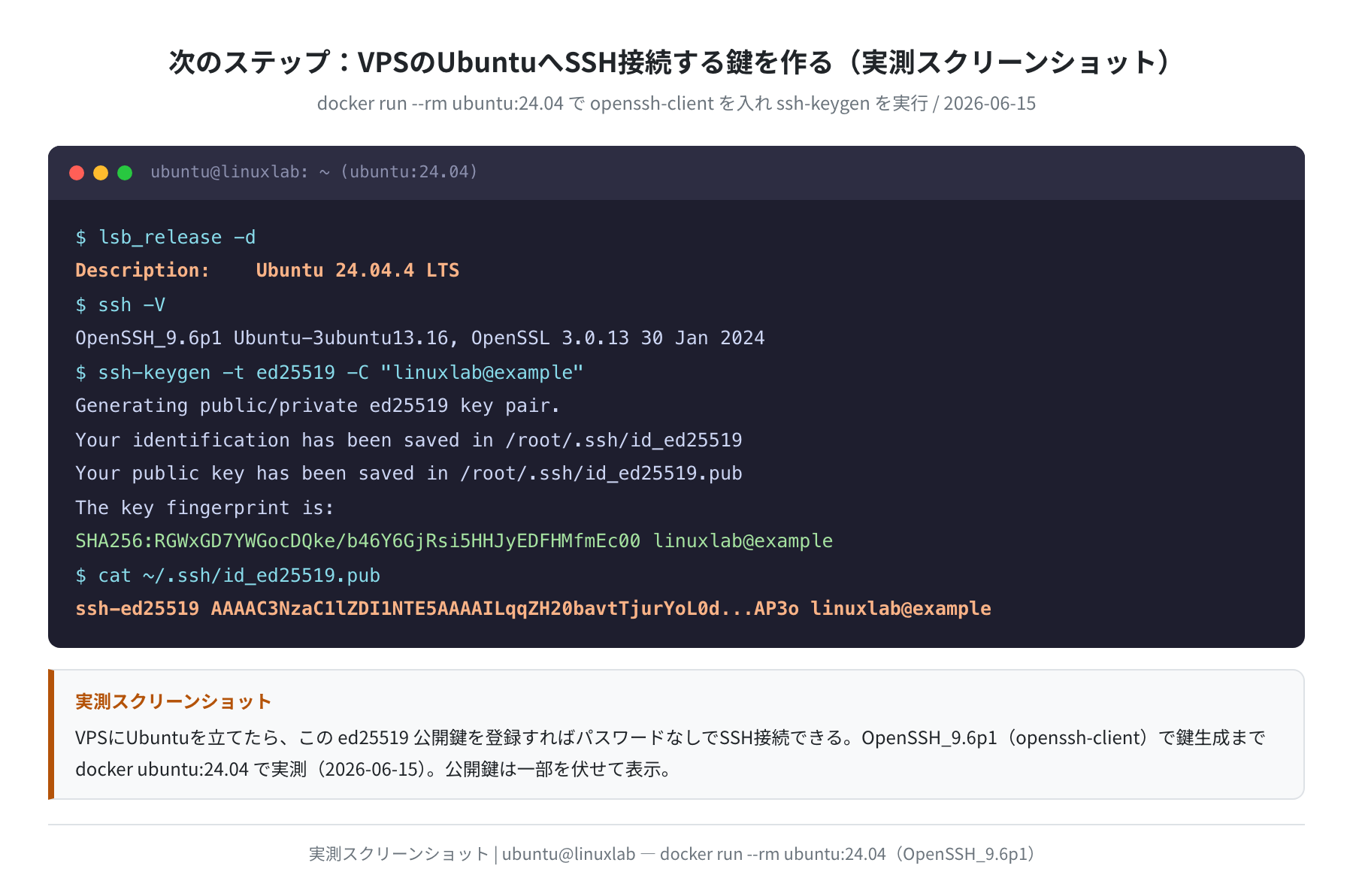
Task: Select the 'OpenSSH_9.6p1 Ubuntu-3ubuntu13.16' version line
Action: [420, 338]
